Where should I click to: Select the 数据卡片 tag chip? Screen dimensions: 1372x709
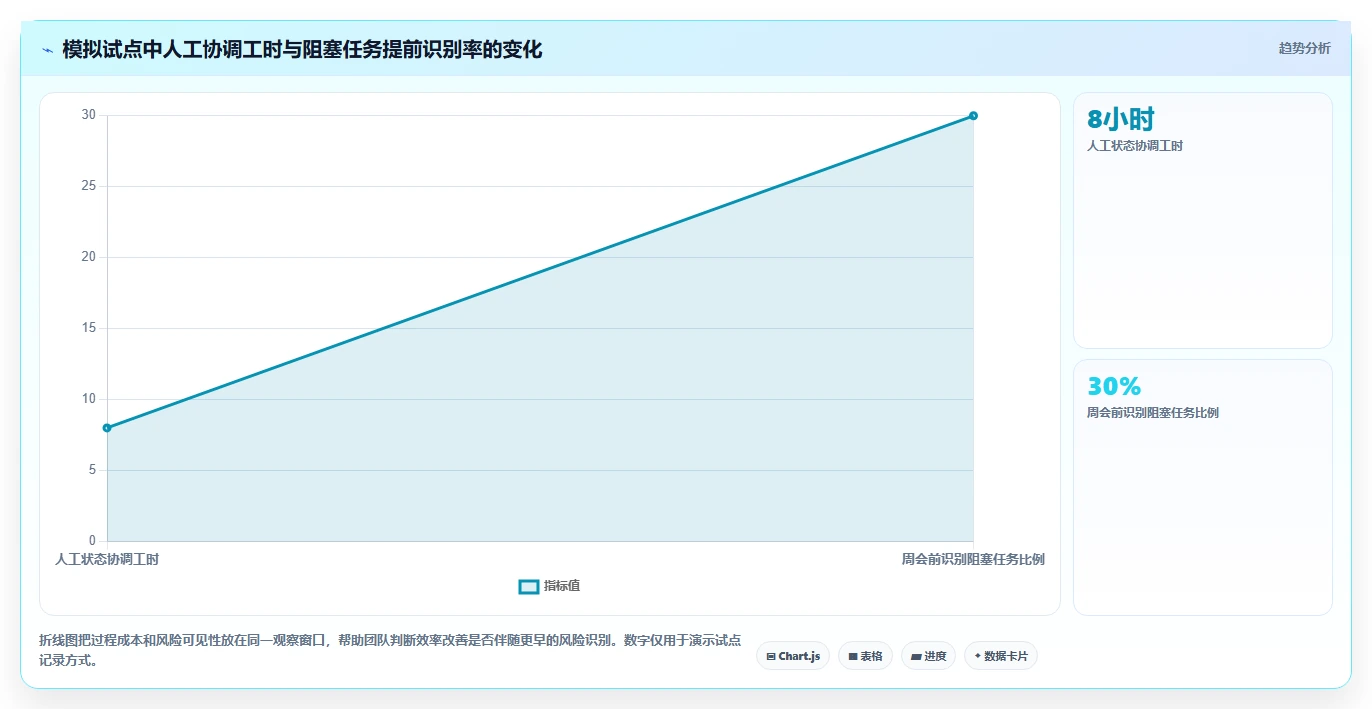(1001, 656)
